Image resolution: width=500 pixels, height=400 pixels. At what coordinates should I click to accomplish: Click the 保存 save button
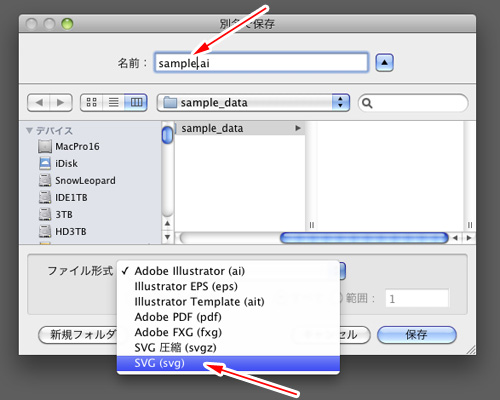click(x=417, y=335)
